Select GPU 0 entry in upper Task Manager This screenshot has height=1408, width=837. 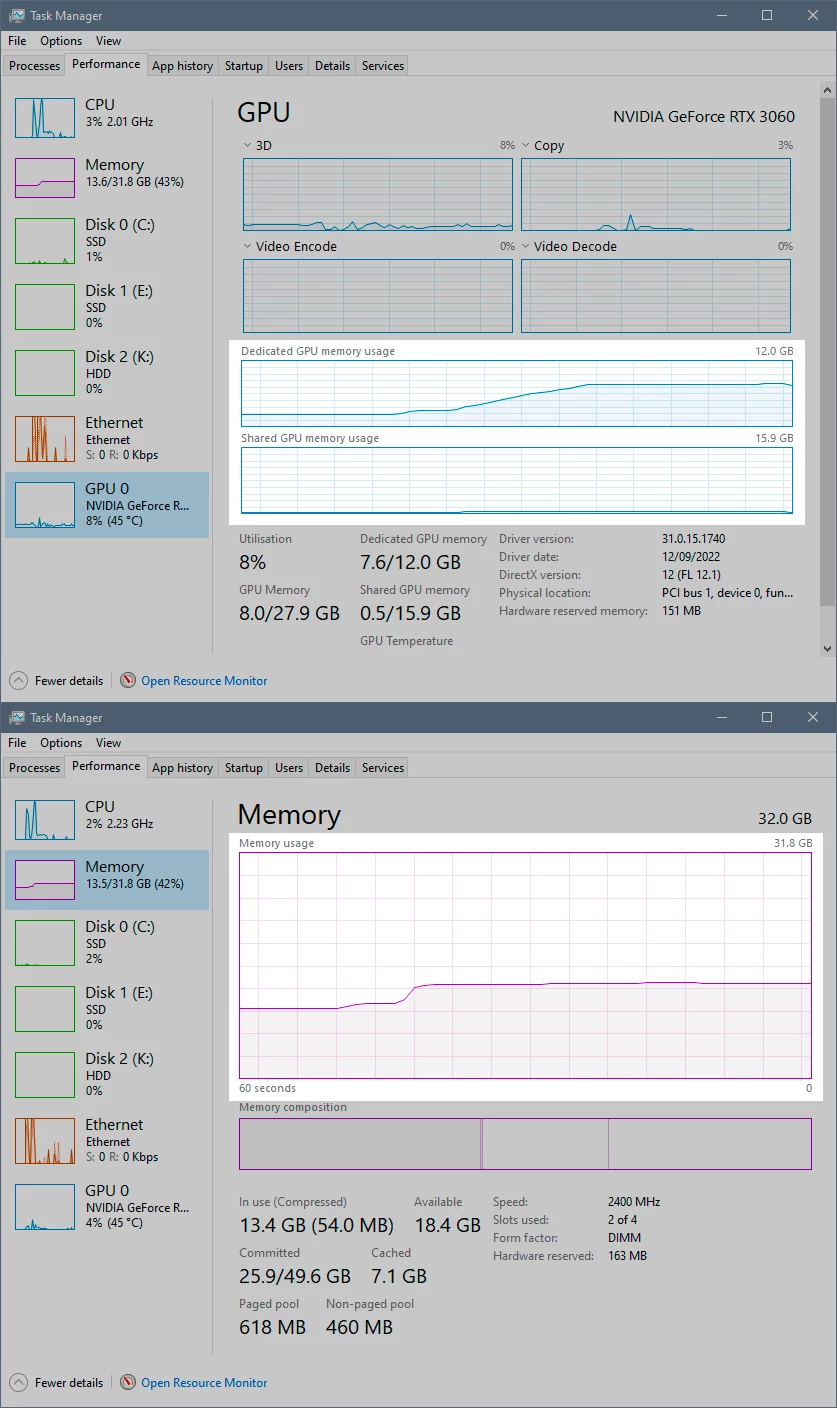tap(107, 505)
